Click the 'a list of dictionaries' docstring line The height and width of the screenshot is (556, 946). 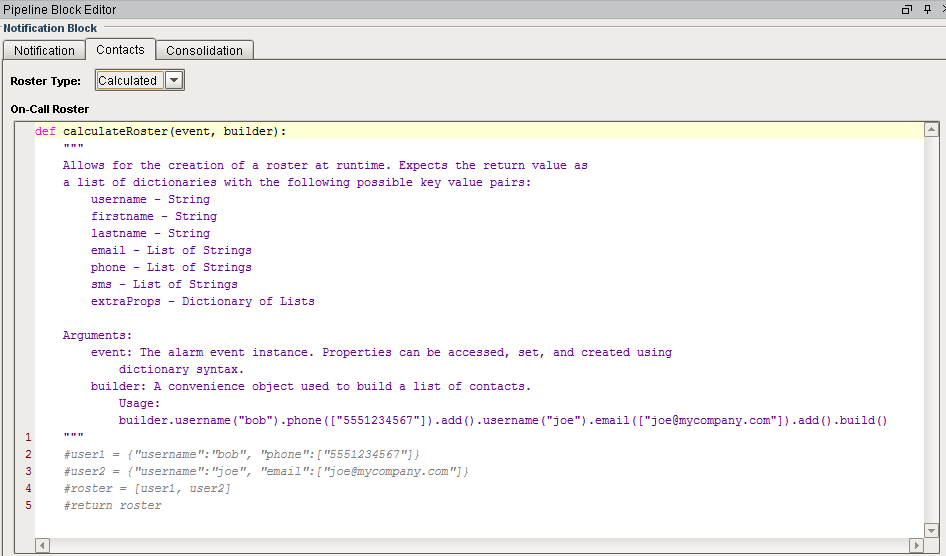pos(297,182)
